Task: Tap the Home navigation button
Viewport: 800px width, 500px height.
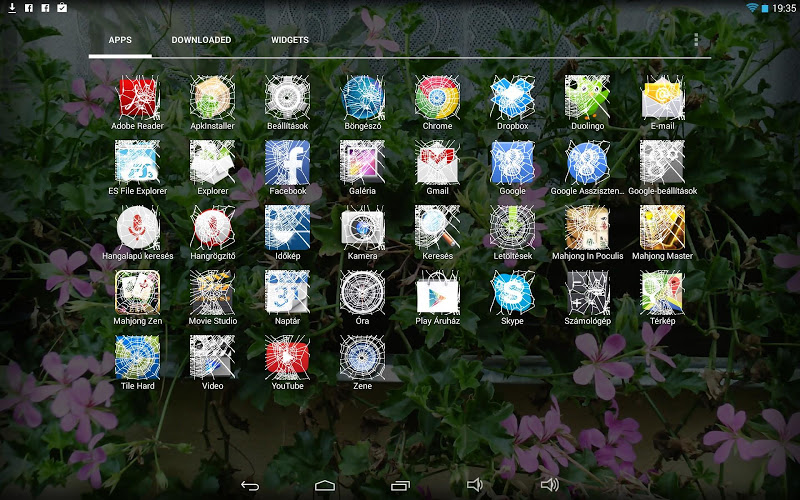Action: [325, 485]
